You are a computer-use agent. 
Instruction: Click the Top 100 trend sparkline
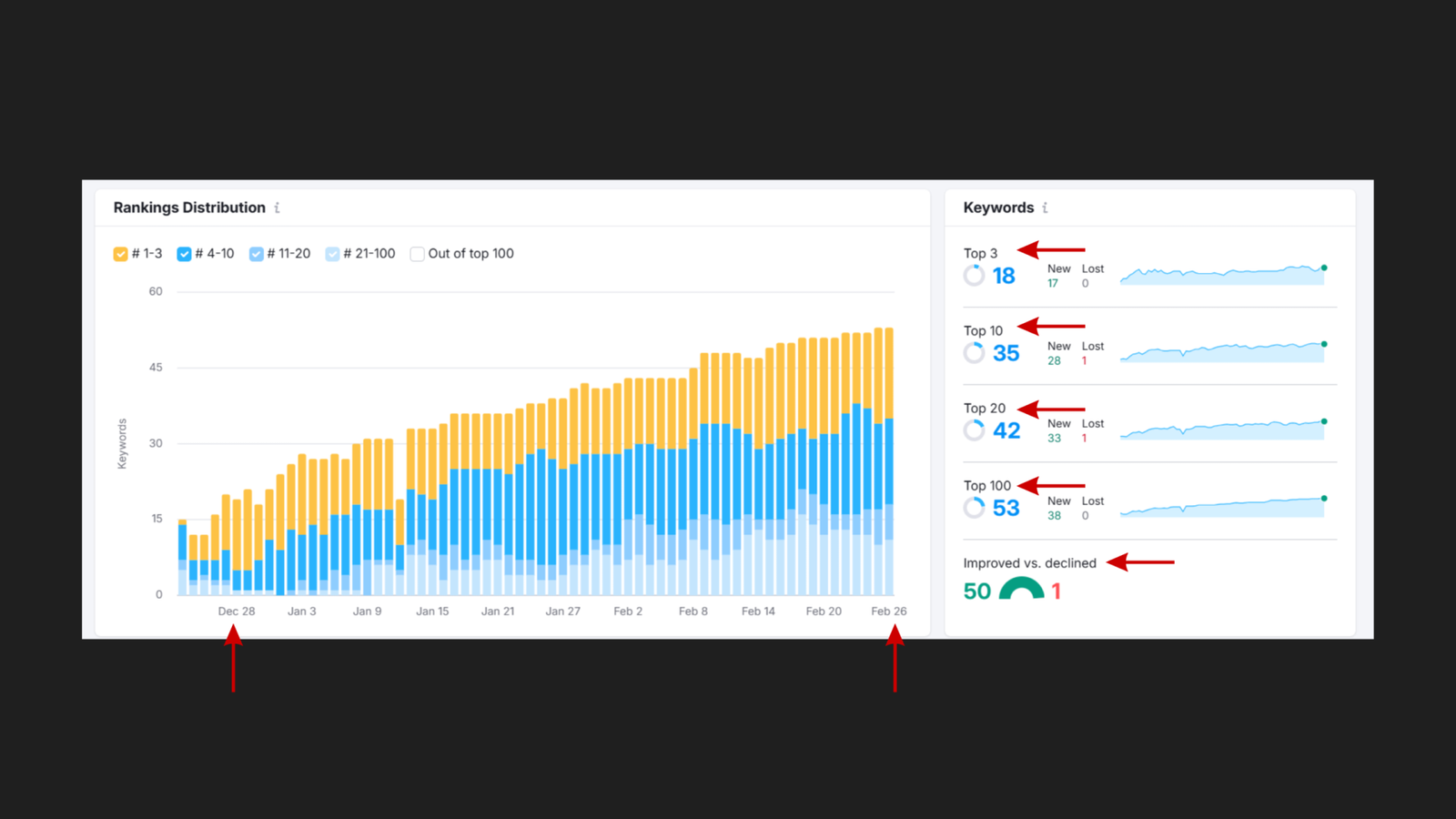coord(1222,507)
